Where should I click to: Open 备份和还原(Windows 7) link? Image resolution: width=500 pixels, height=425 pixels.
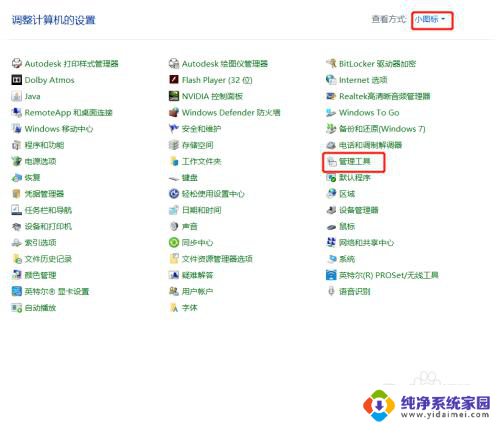tap(382, 129)
